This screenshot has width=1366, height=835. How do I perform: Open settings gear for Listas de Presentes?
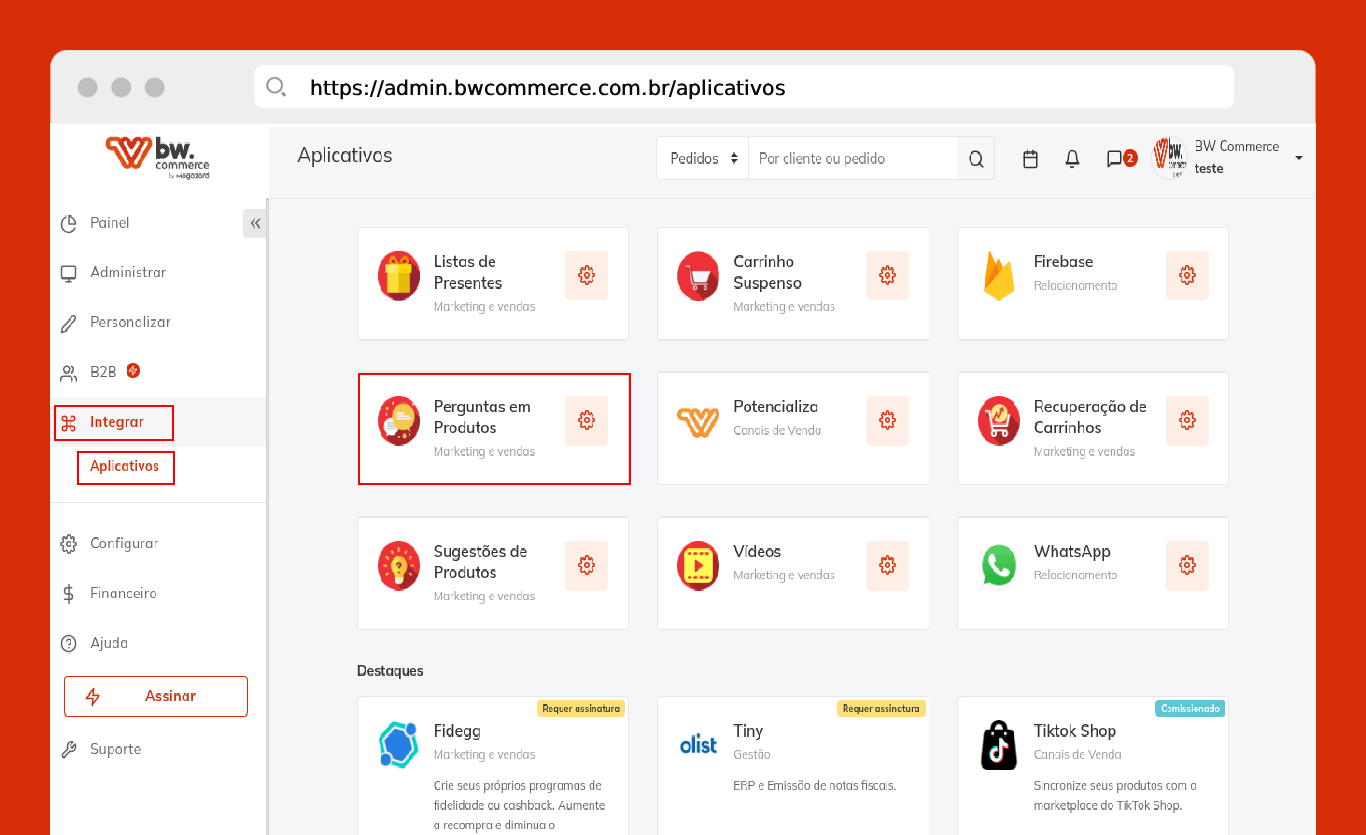(586, 275)
